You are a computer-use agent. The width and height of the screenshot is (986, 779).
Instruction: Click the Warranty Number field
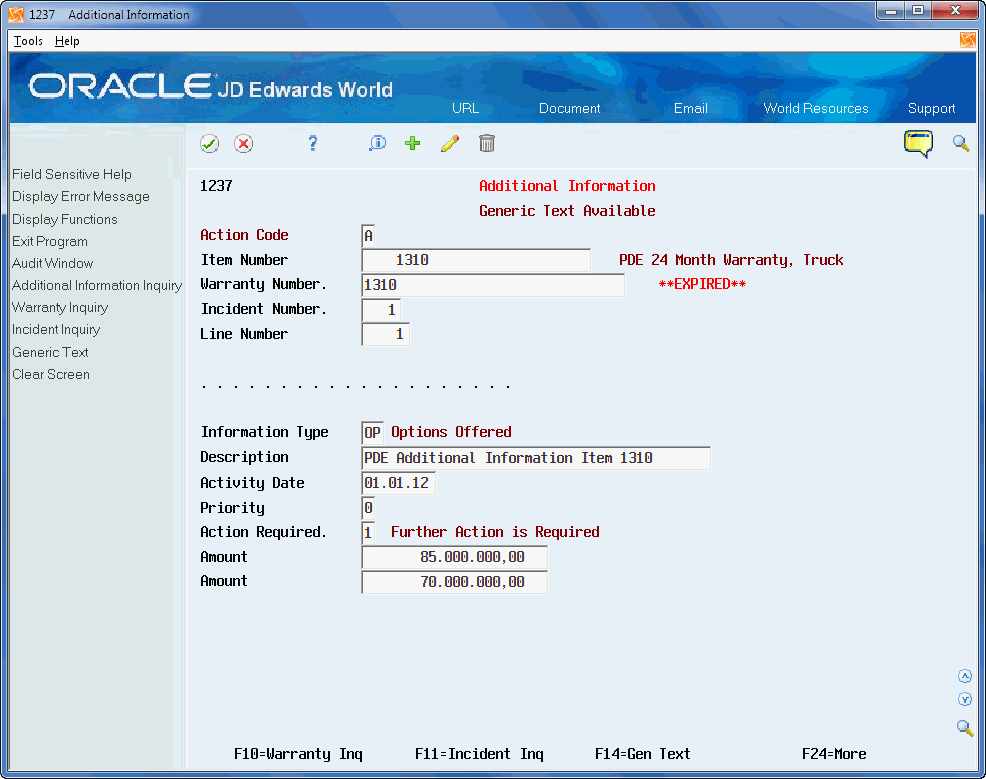[x=493, y=285]
